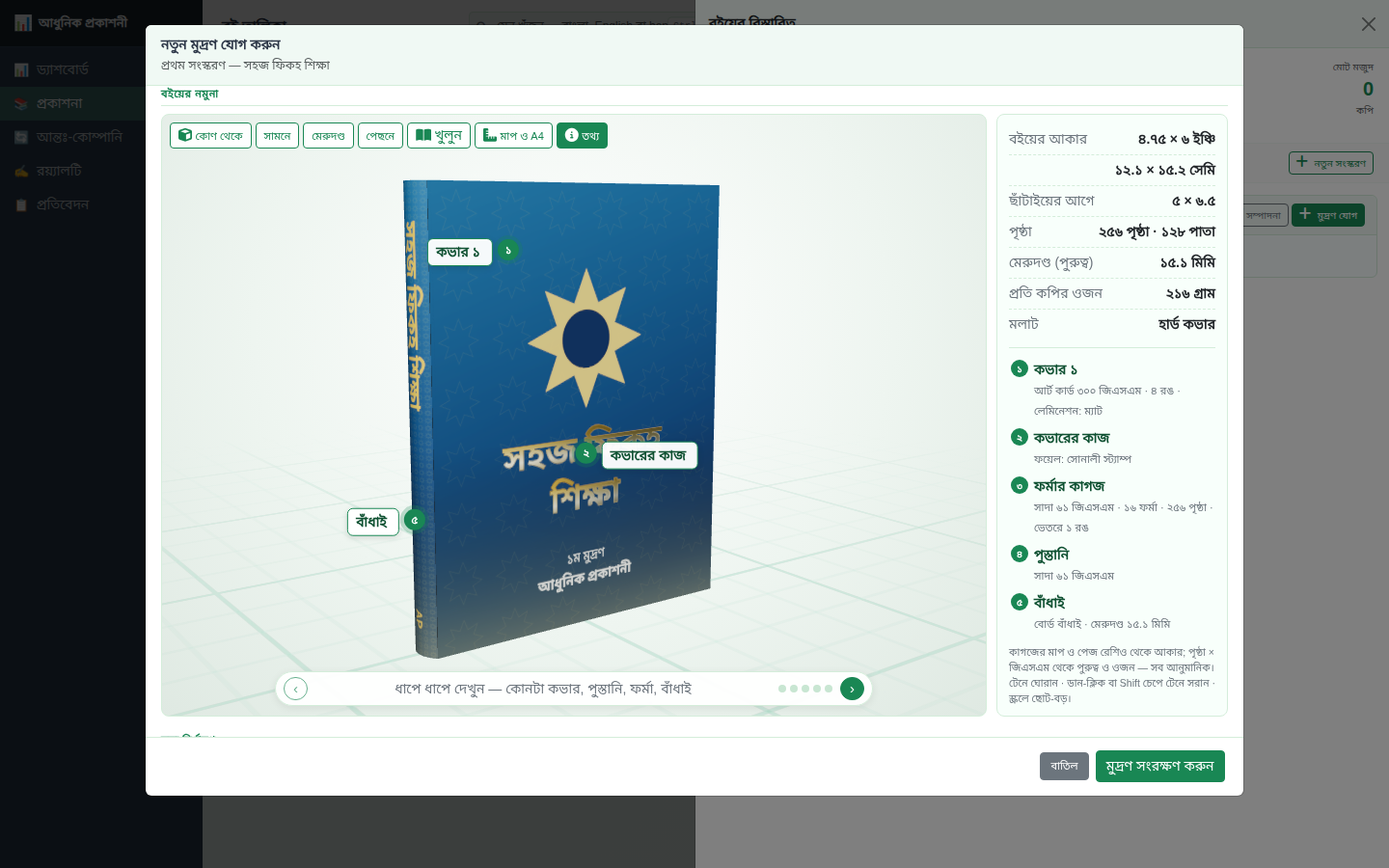The image size is (1389, 868).
Task: Show the মাপ ও A4 size comparison
Action: 513,136
